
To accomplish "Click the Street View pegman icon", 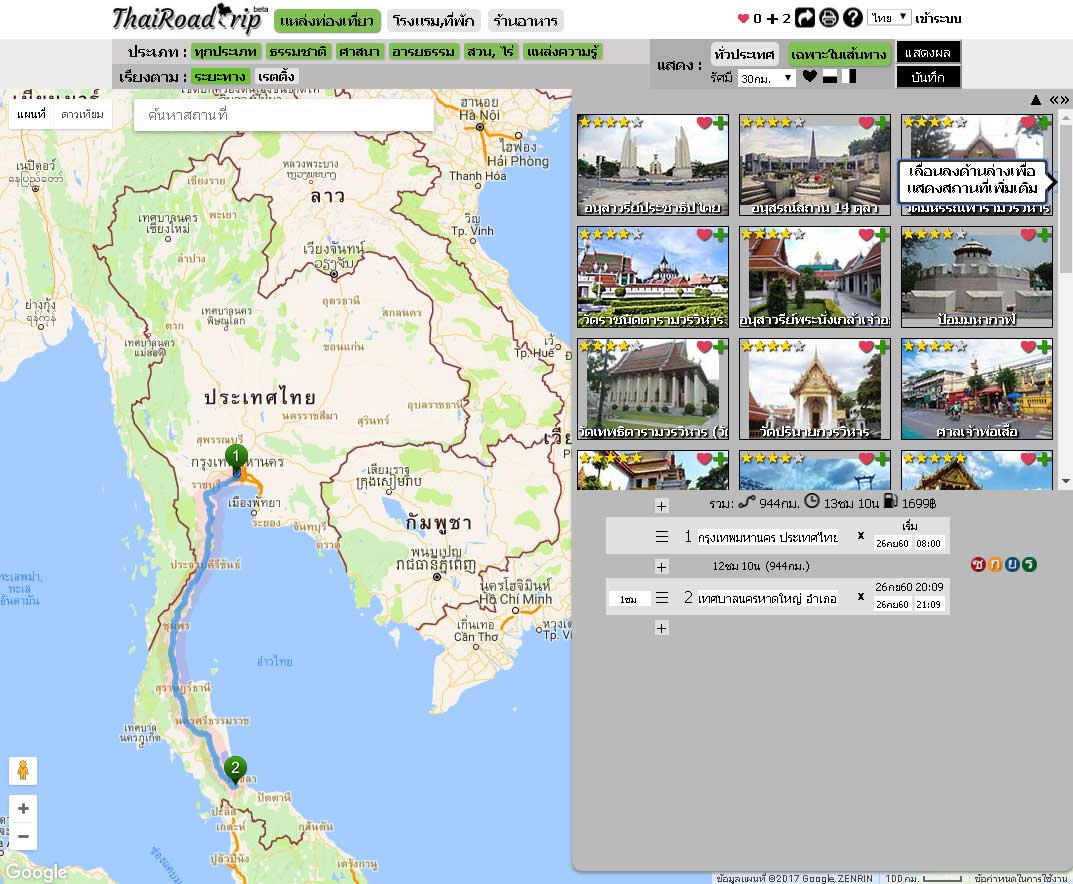I will 23,771.
